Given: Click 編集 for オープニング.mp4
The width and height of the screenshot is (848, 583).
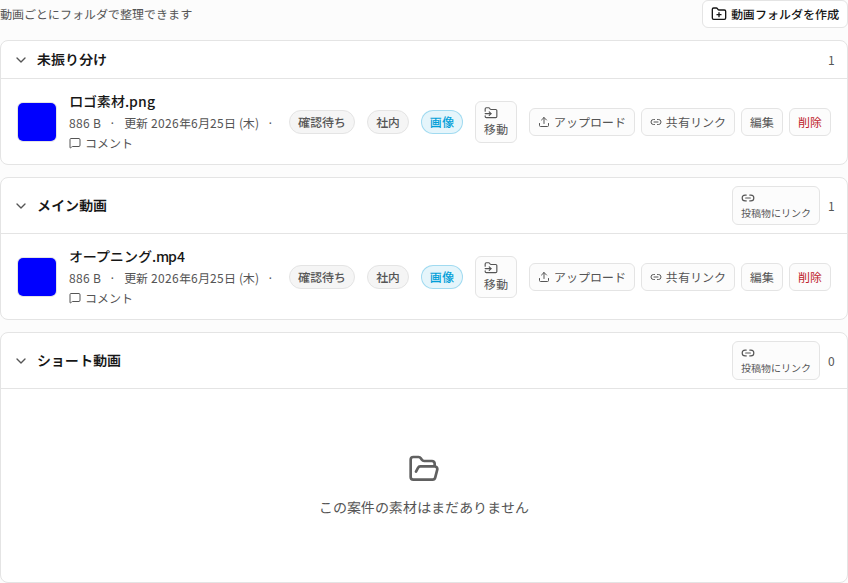Looking at the screenshot, I should pyautogui.click(x=762, y=277).
